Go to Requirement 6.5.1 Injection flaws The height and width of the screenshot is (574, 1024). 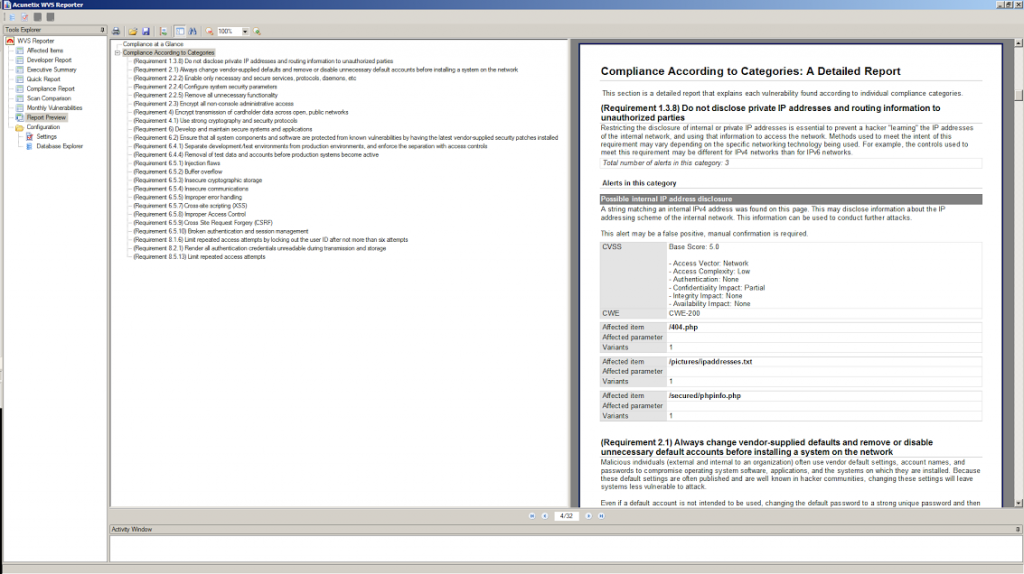tap(176, 163)
